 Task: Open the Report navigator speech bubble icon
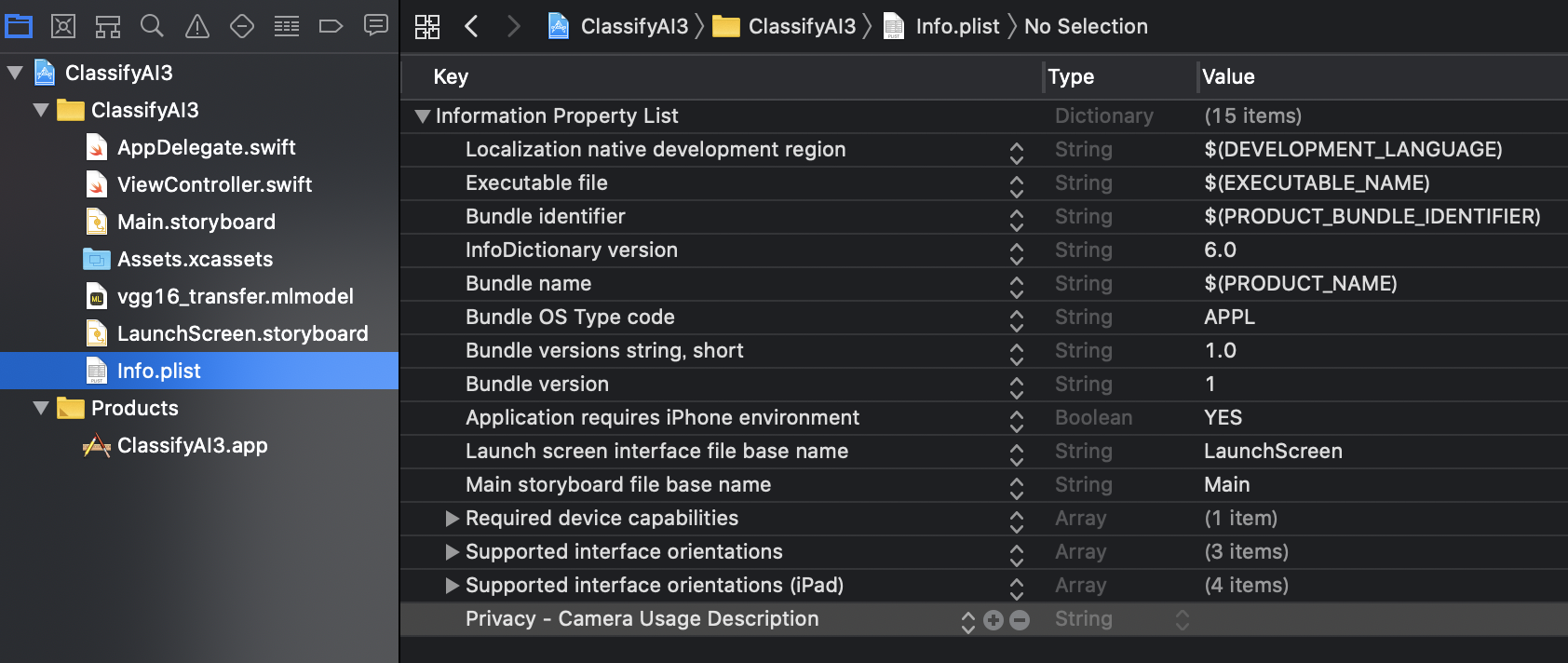376,25
